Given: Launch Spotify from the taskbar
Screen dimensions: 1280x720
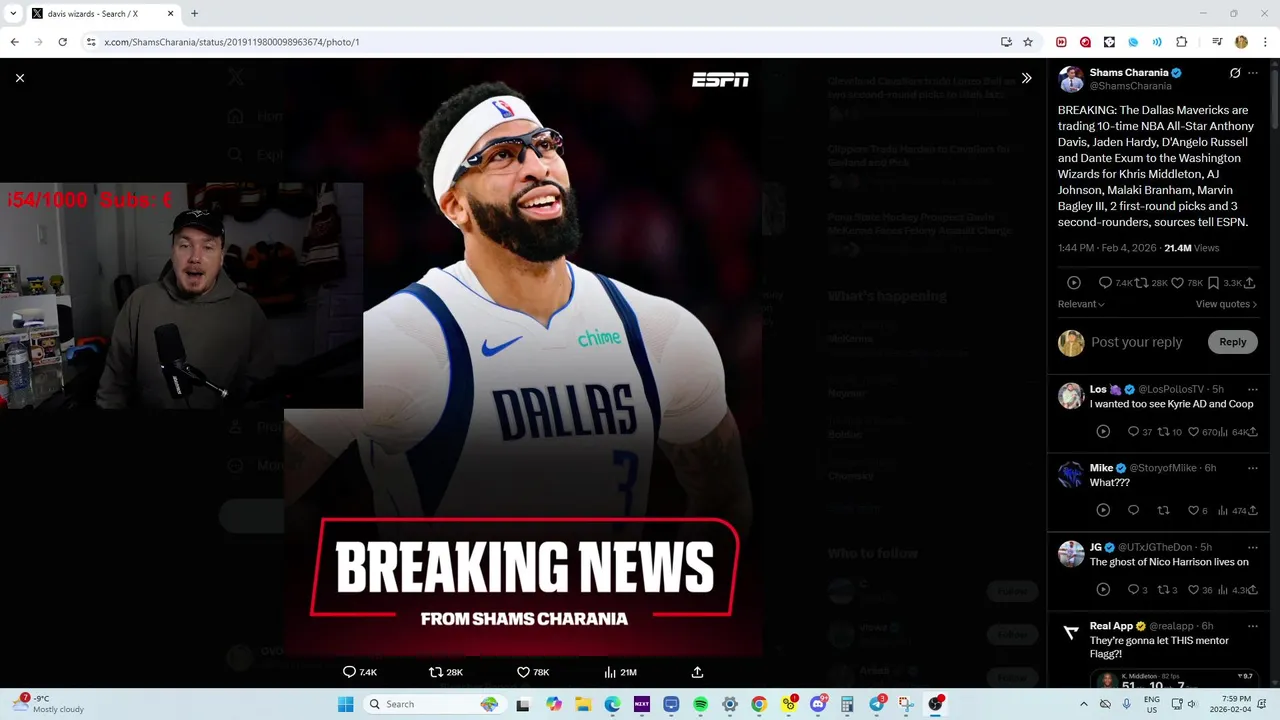Looking at the screenshot, I should (x=700, y=704).
